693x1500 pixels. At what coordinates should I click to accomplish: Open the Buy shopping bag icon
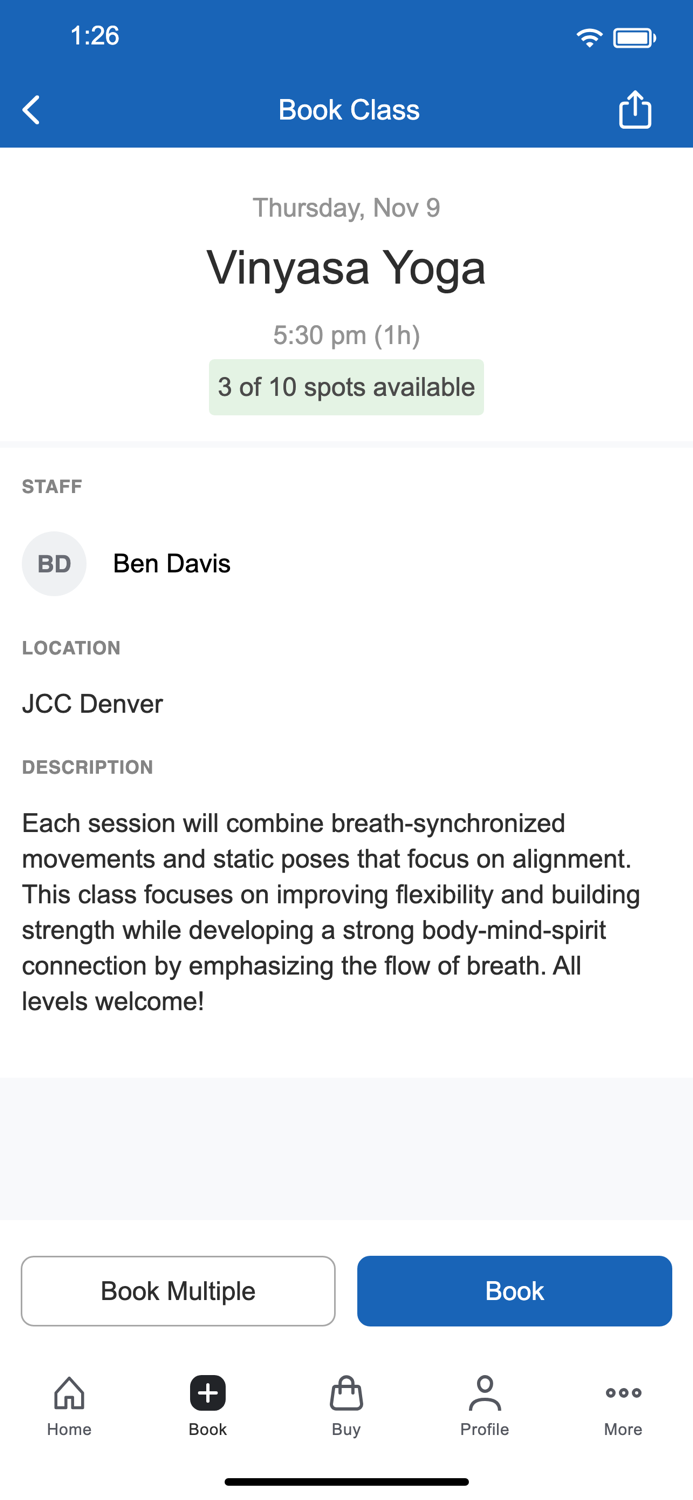pyautogui.click(x=346, y=1392)
